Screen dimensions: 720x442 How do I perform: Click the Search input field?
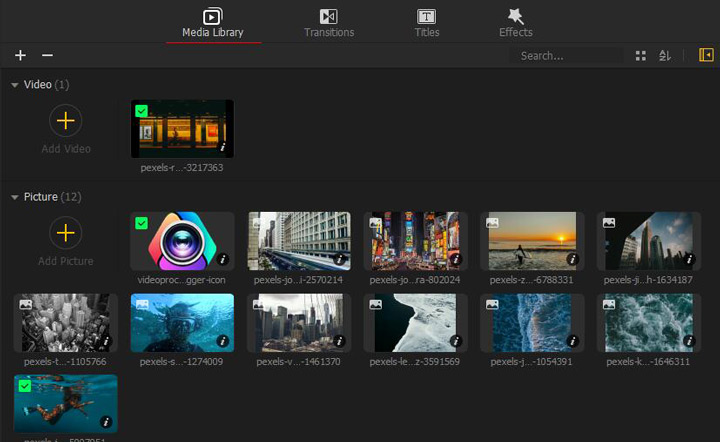click(x=566, y=56)
